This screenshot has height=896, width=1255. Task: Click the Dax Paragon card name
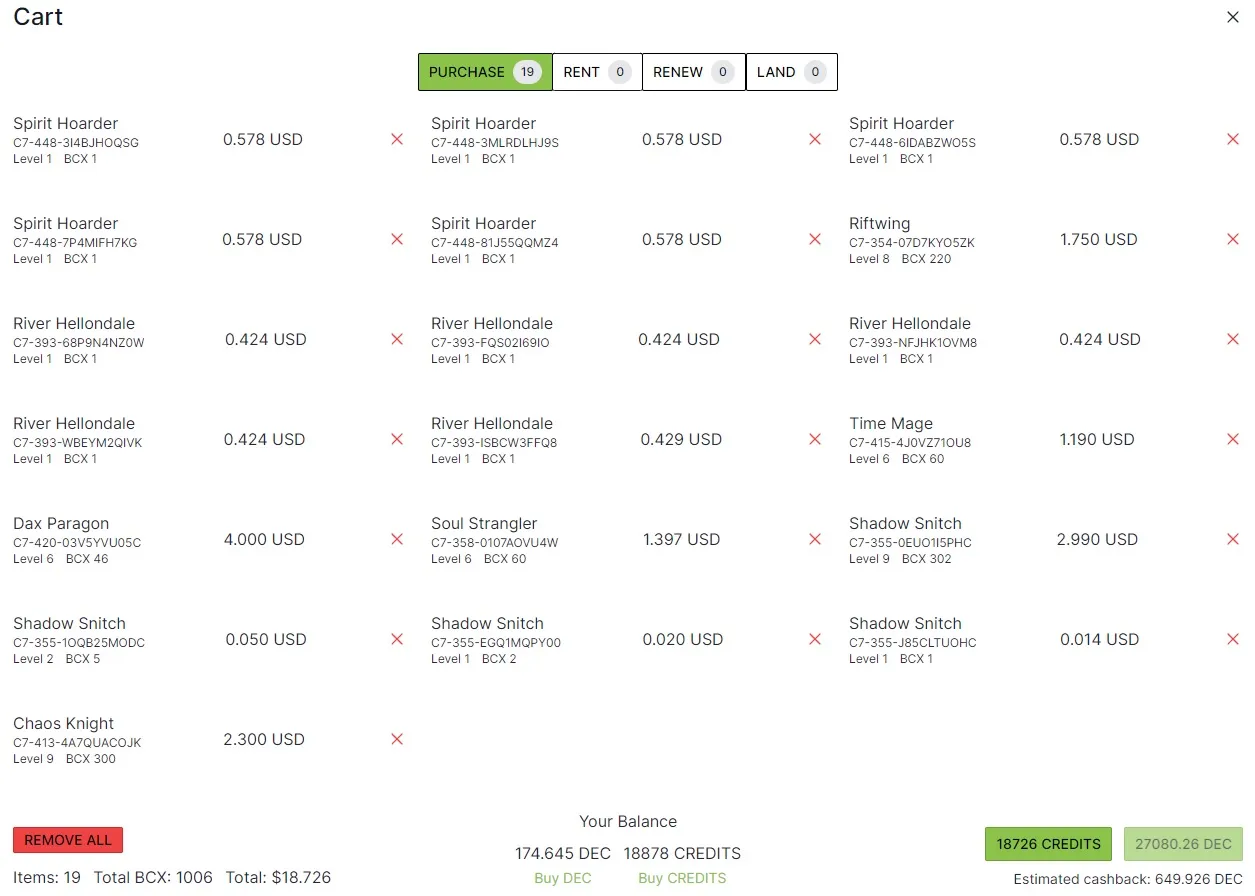(x=61, y=523)
